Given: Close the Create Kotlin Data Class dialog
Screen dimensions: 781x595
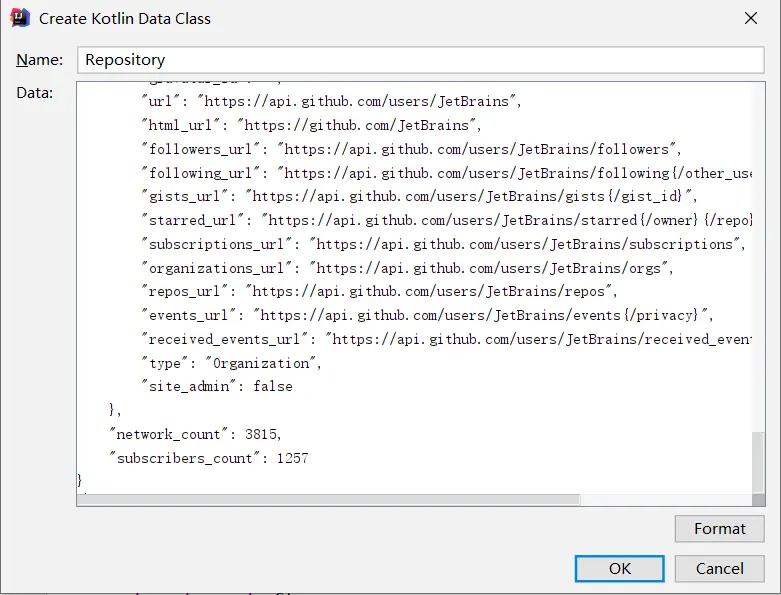Looking at the screenshot, I should point(751,18).
